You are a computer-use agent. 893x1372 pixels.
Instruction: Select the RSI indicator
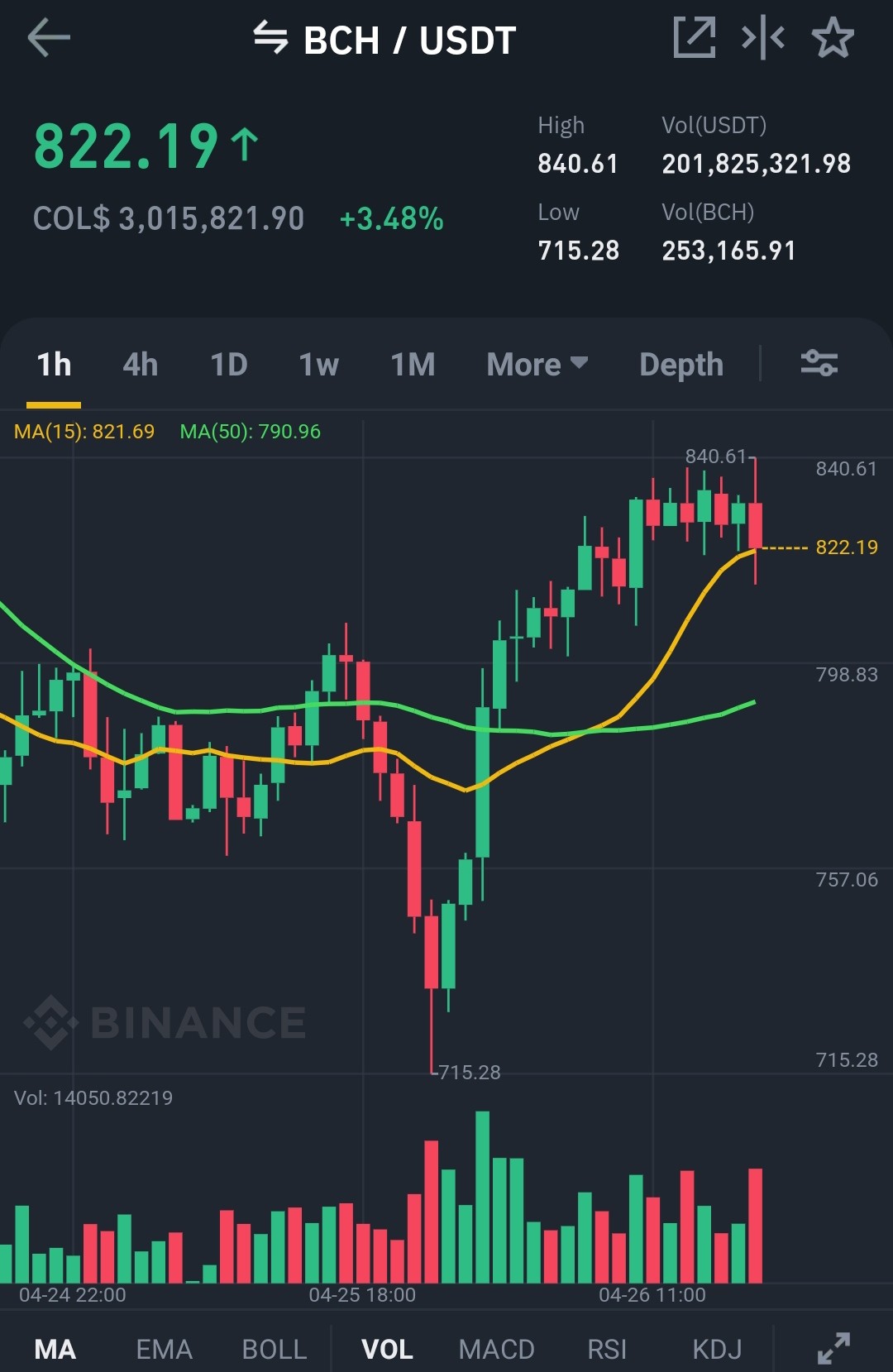(607, 1350)
